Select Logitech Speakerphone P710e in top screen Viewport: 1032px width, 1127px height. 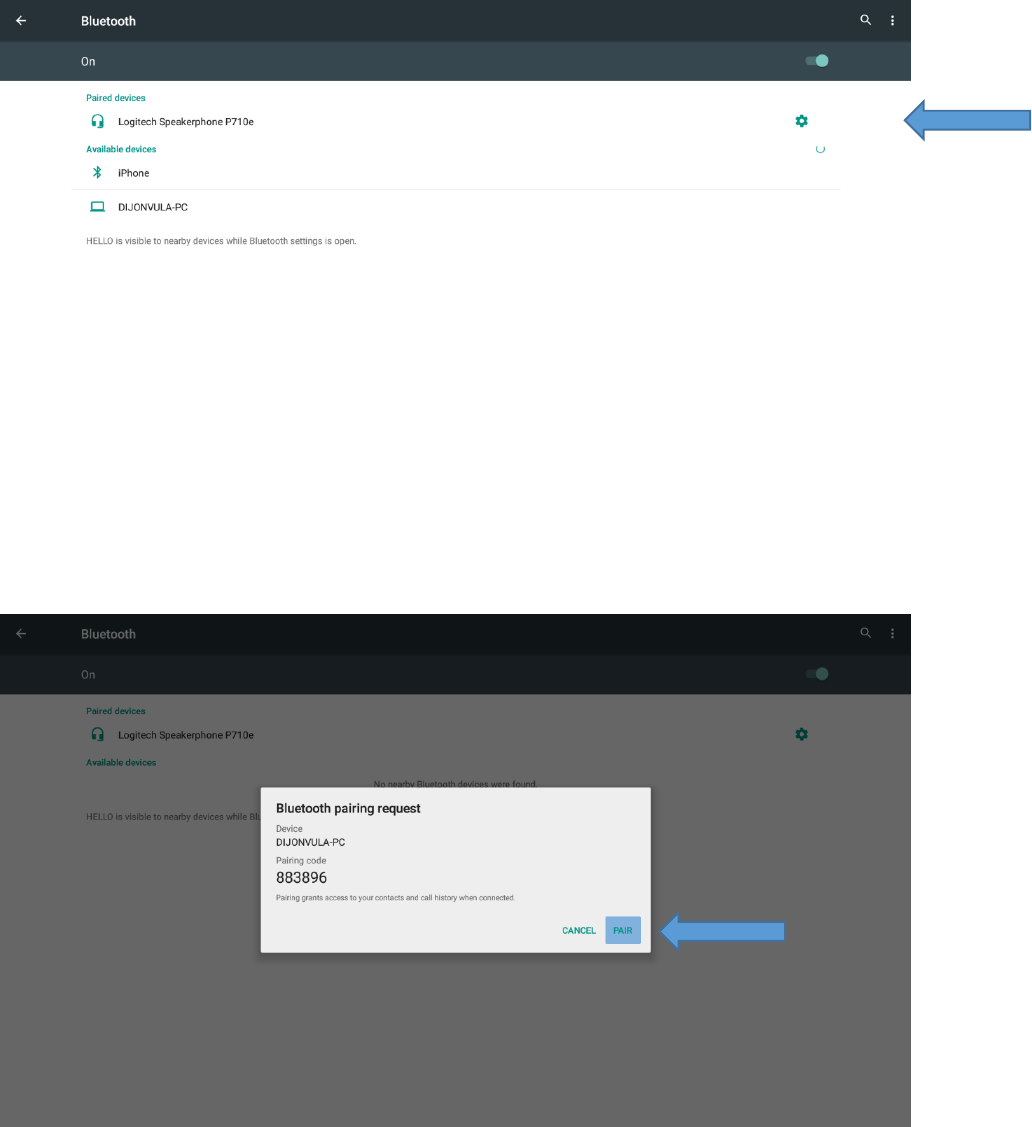185,121
